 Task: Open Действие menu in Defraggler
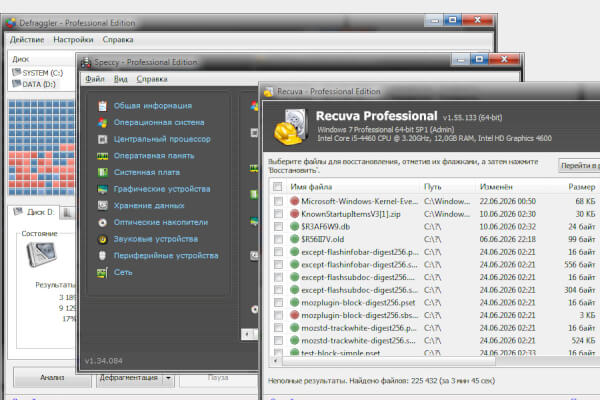tap(27, 39)
